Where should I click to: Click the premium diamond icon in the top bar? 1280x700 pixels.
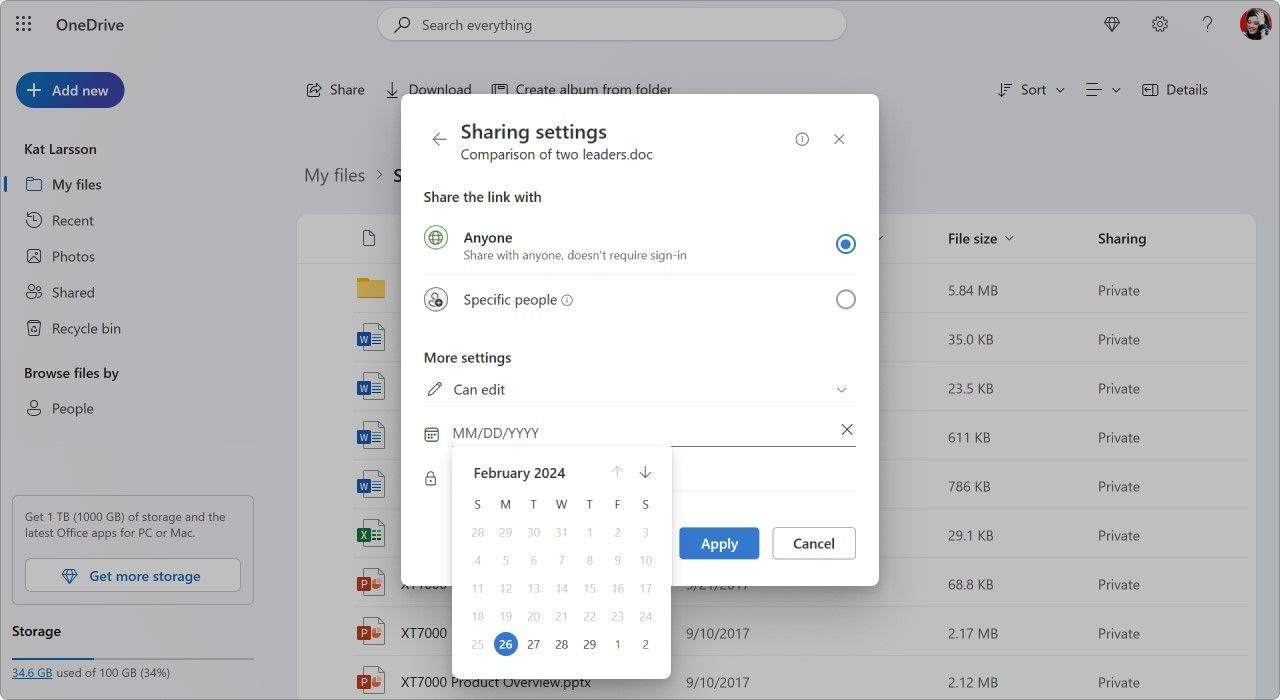coord(1112,23)
